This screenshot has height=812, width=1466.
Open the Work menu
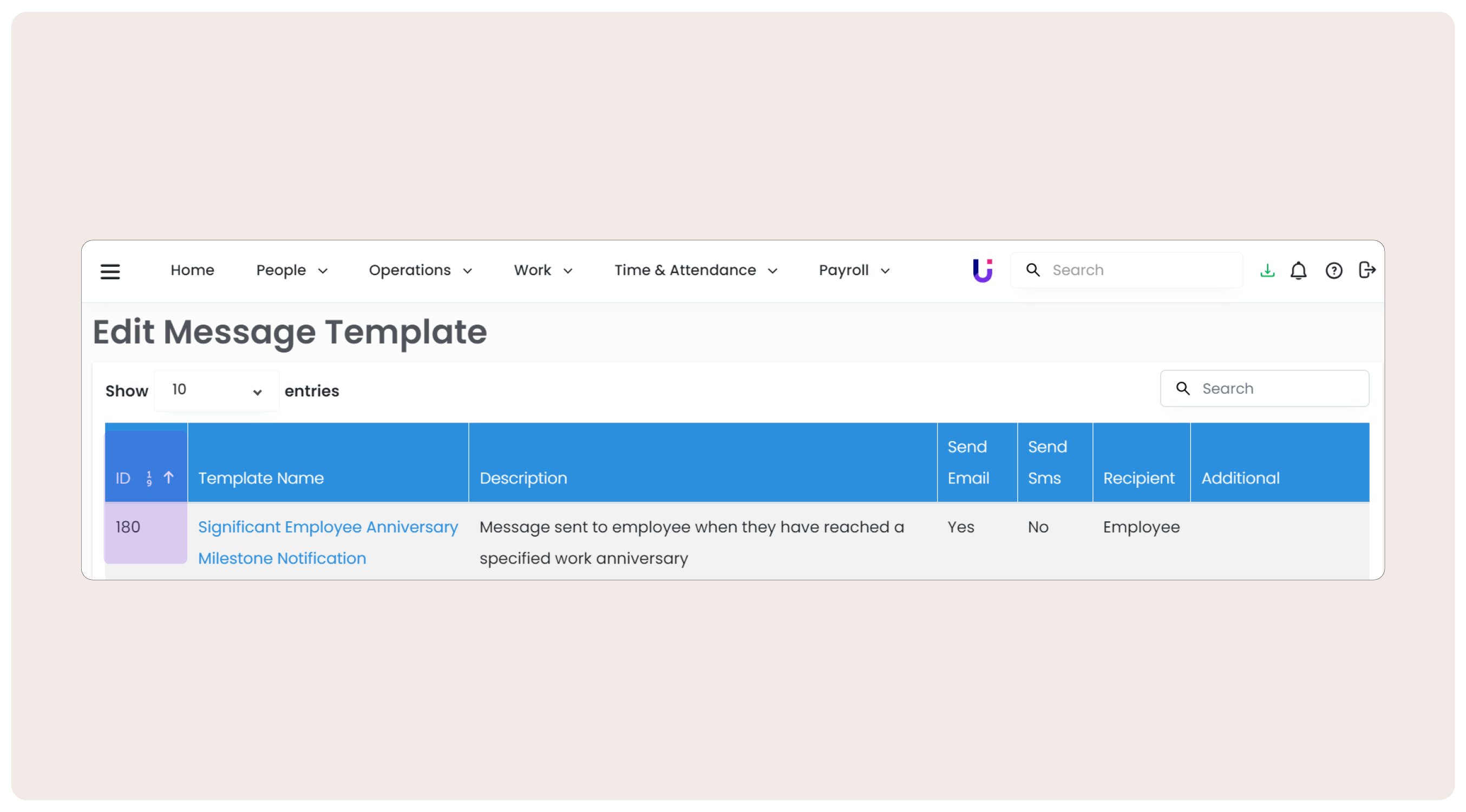(542, 270)
